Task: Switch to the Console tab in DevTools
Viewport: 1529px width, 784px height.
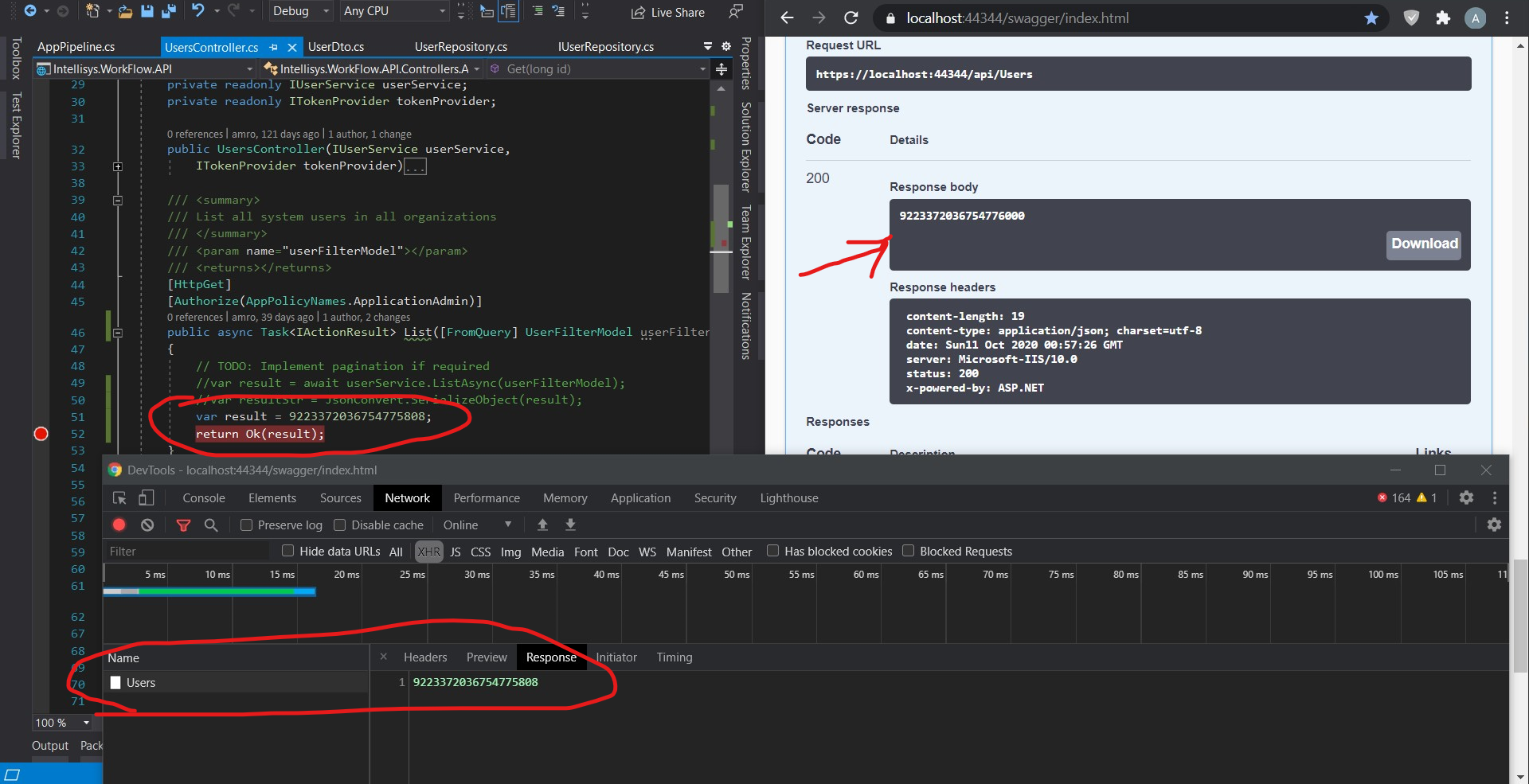Action: click(x=204, y=498)
